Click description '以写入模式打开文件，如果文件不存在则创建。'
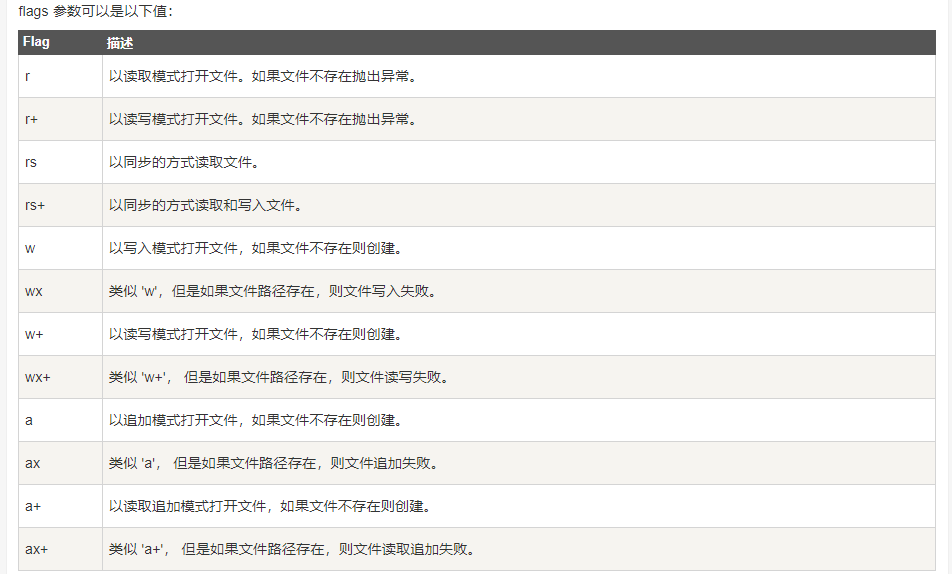This screenshot has width=952, height=574. (x=256, y=248)
